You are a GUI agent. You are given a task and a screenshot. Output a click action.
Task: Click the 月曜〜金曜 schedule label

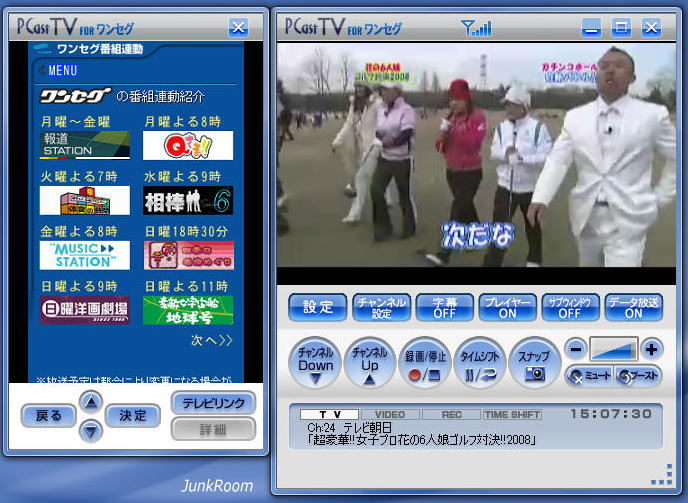coord(75,122)
